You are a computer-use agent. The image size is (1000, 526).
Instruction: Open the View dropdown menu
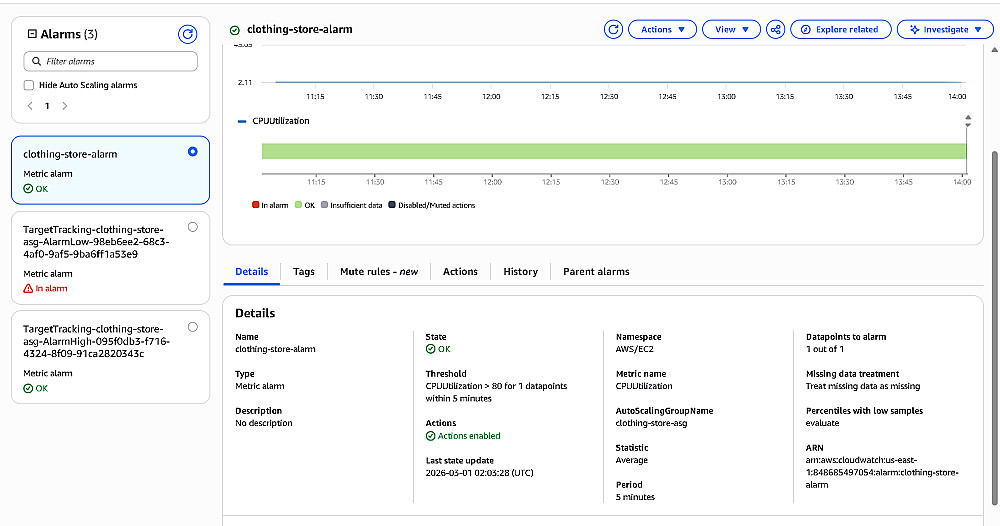point(732,29)
